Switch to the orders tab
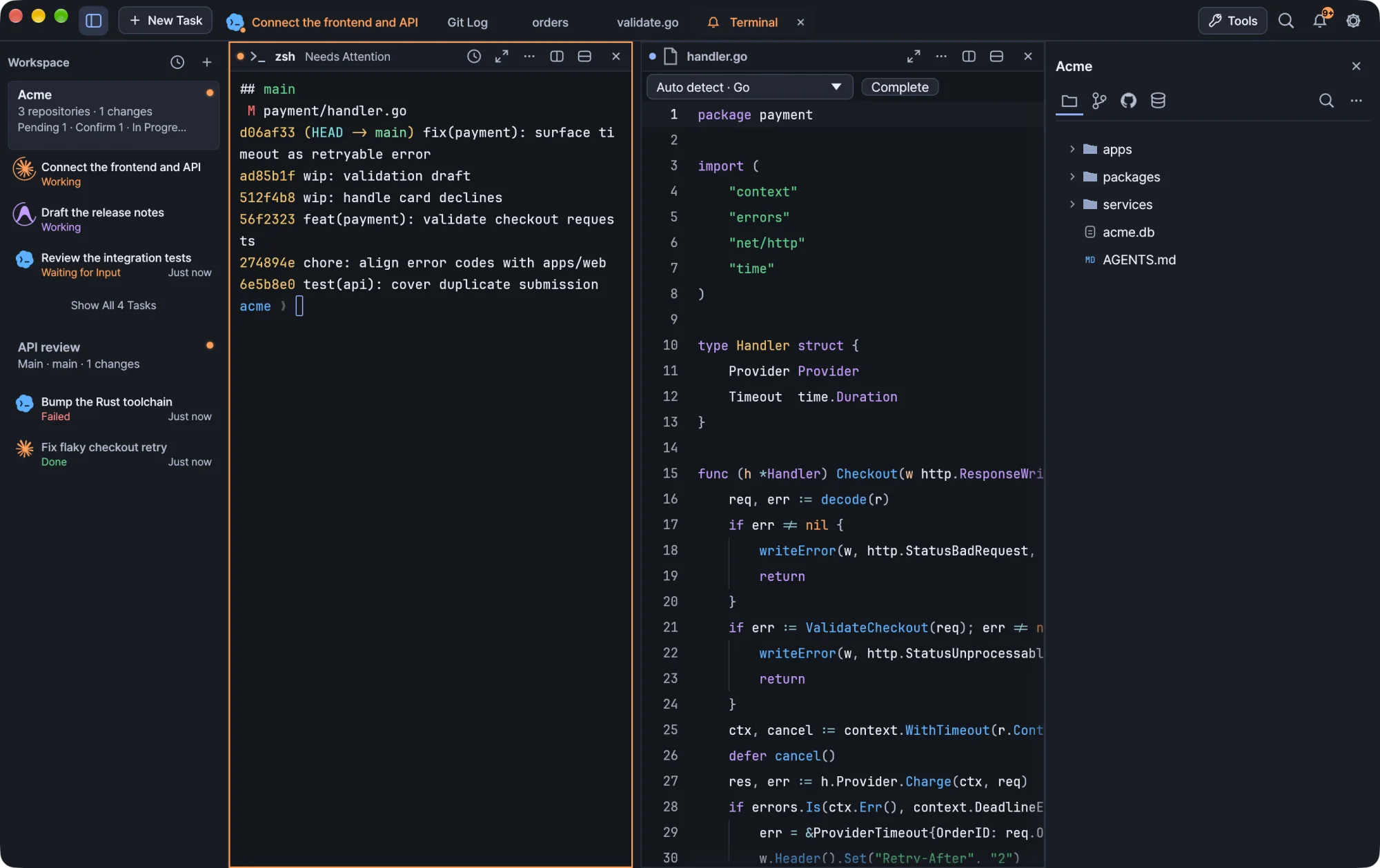 click(x=550, y=22)
